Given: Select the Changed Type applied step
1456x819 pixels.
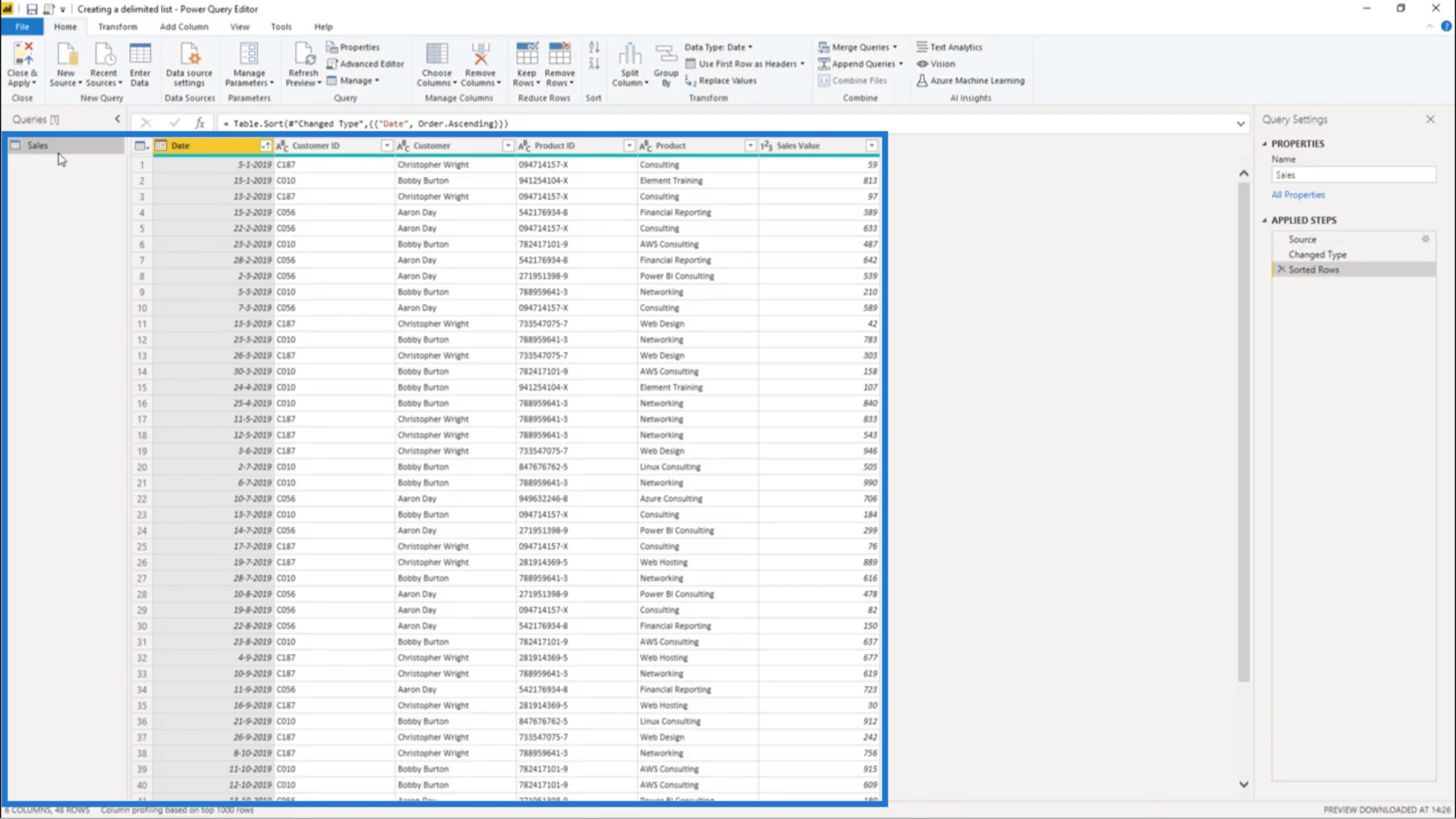Looking at the screenshot, I should point(1353,255).
